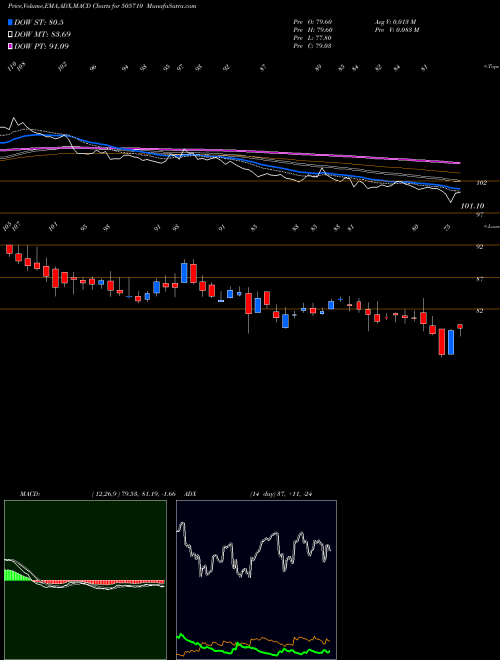This screenshot has width=500, height=660.
Task: Click the blue DOW ST legend swatch
Action: tap(10, 22)
